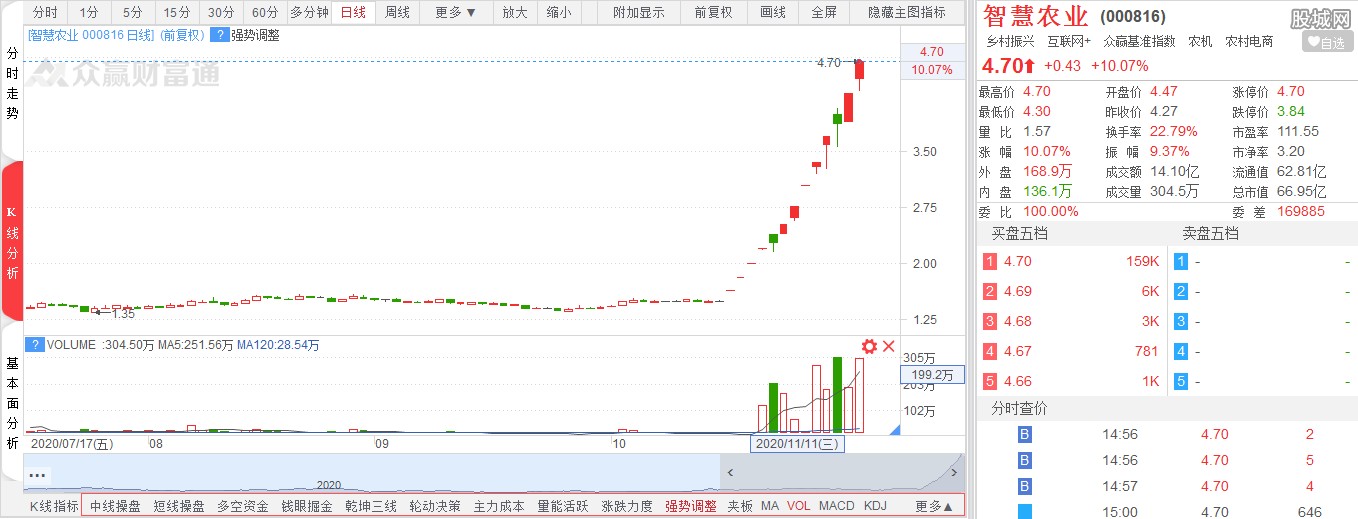Select the 日线 daily chart tab
1358x519 pixels.
(353, 12)
